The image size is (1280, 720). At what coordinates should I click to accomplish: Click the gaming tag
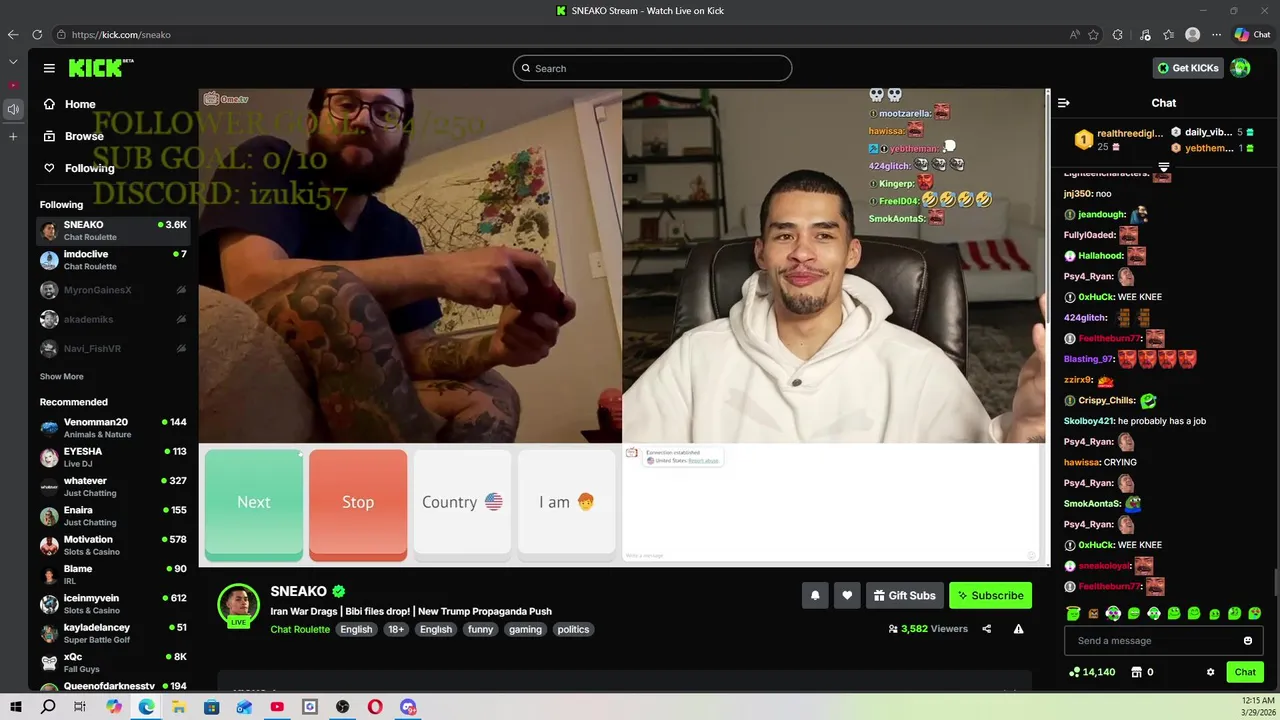pyautogui.click(x=525, y=629)
